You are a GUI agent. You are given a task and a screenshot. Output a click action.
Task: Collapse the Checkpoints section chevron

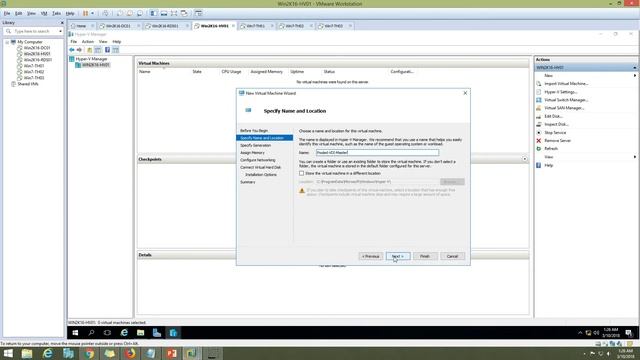pyautogui.click(x=525, y=159)
